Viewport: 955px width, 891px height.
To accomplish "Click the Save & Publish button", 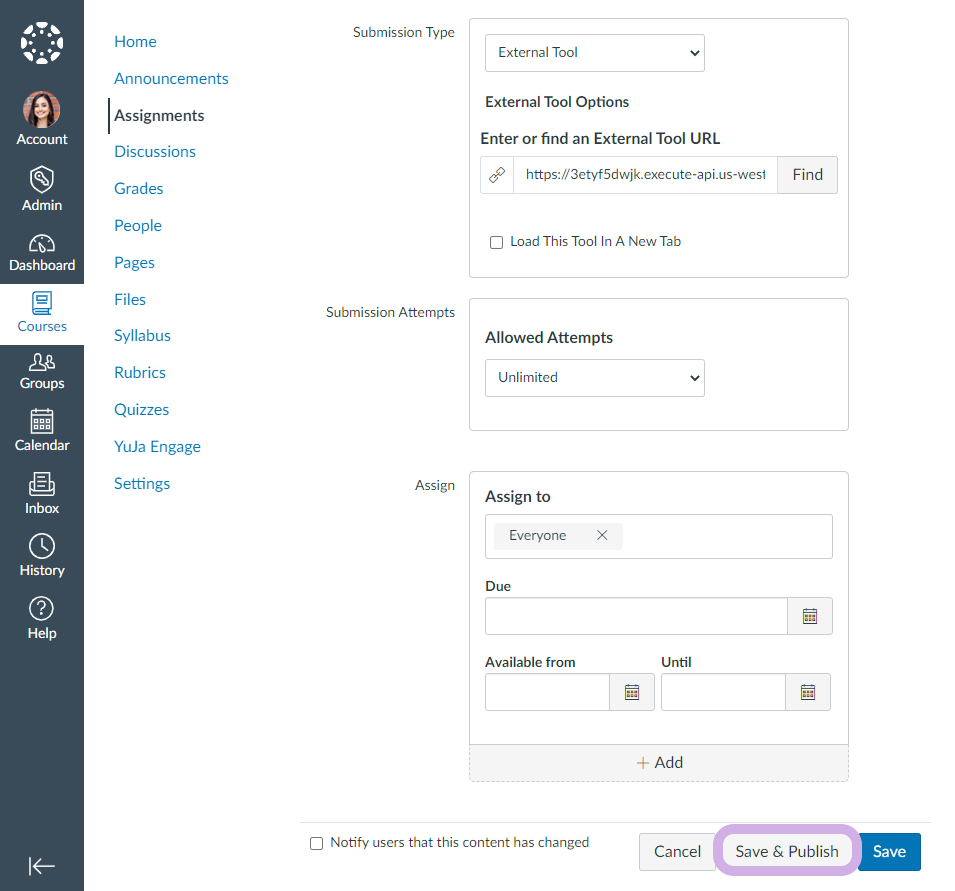I will (x=786, y=851).
